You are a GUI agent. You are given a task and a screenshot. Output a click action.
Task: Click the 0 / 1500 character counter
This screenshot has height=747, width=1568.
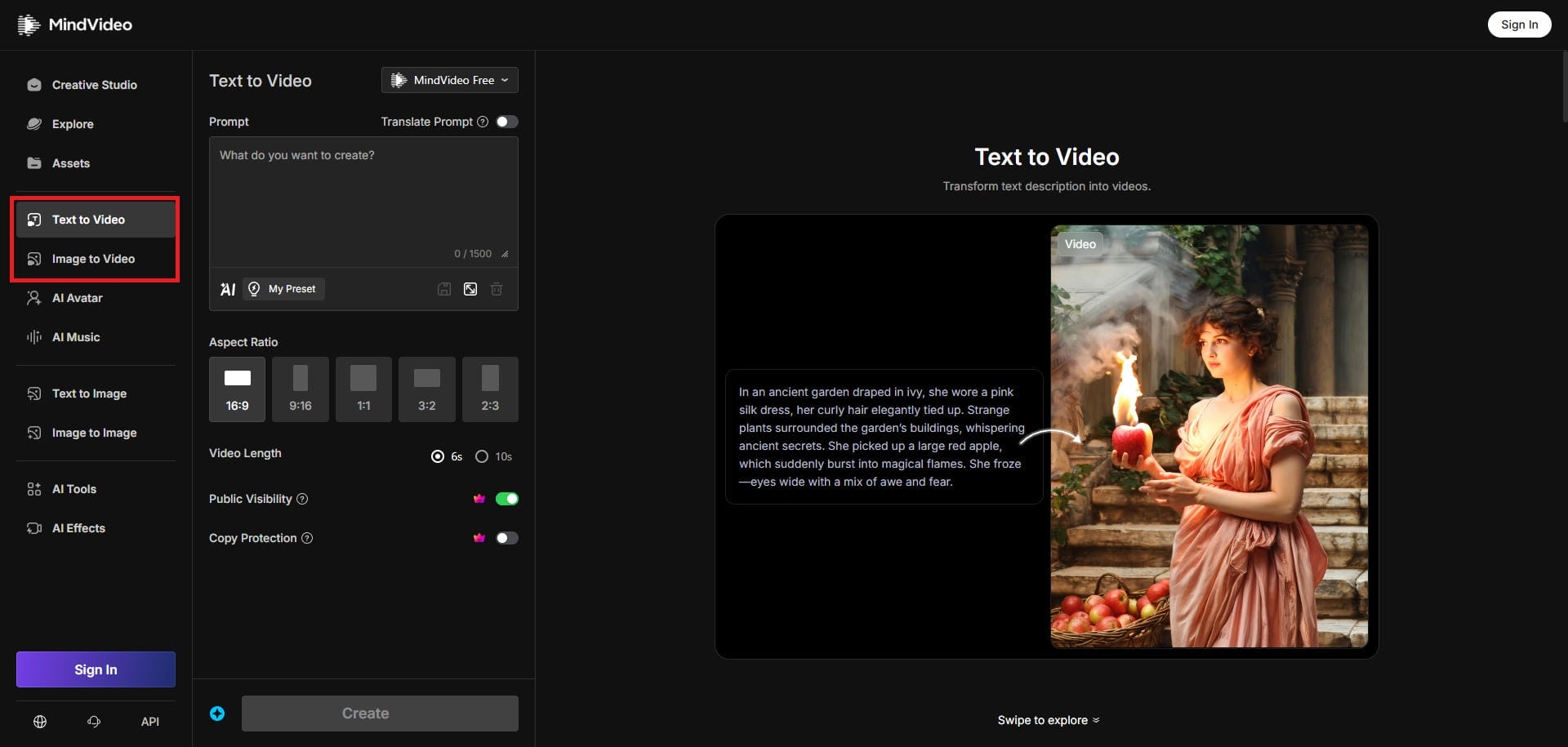[x=473, y=254]
